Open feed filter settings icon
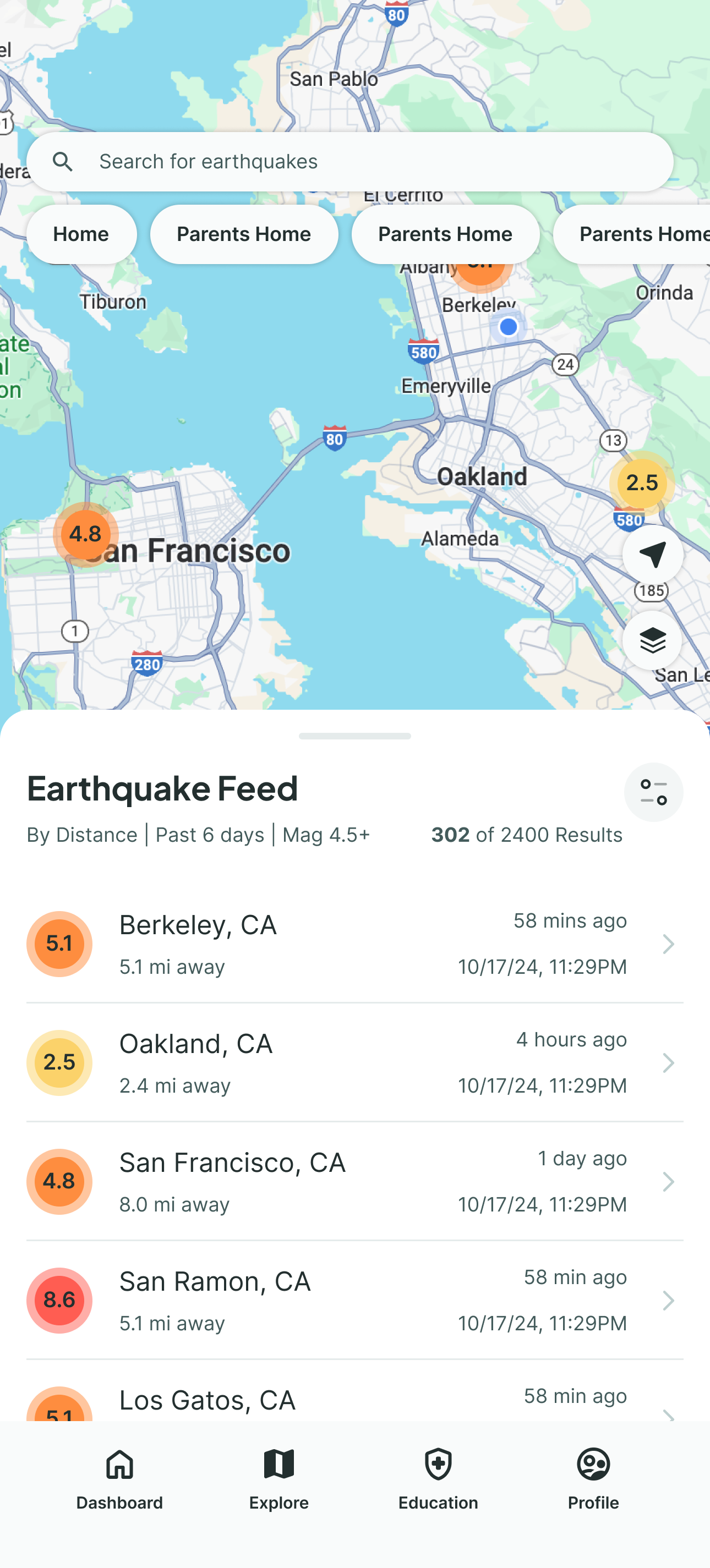Image resolution: width=710 pixels, height=1568 pixels. pos(653,792)
